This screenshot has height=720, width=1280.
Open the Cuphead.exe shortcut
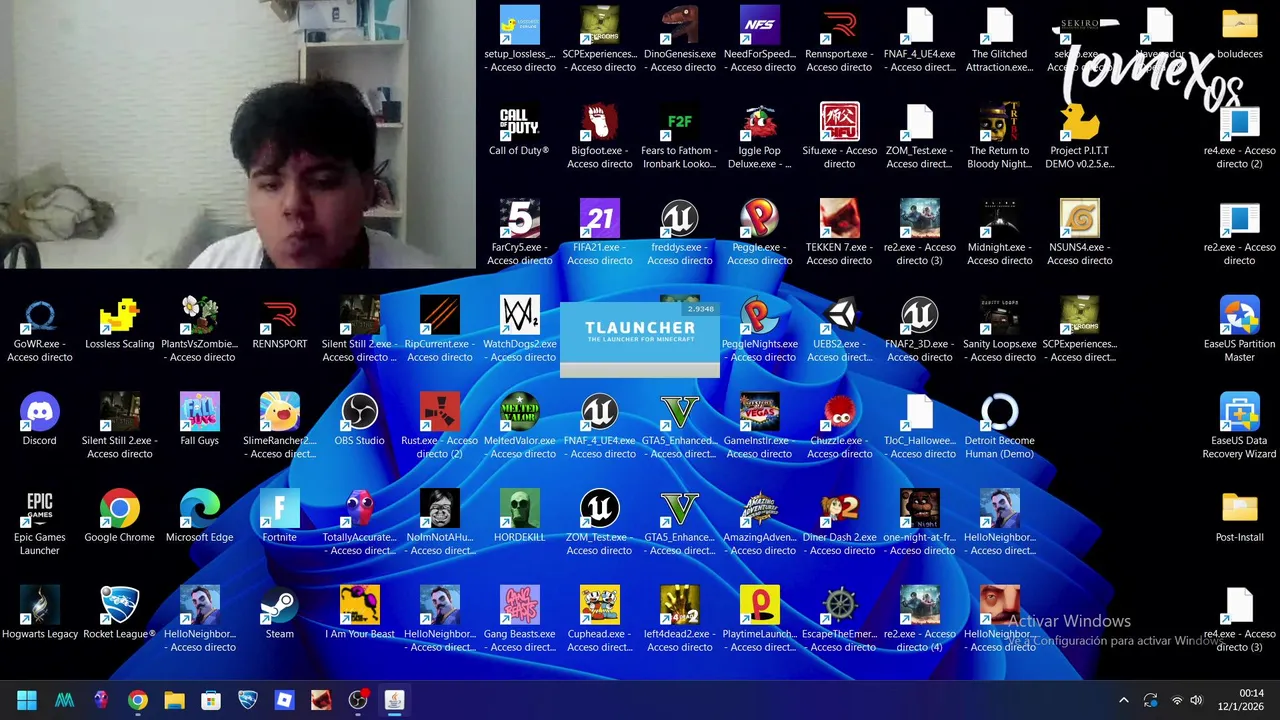600,620
